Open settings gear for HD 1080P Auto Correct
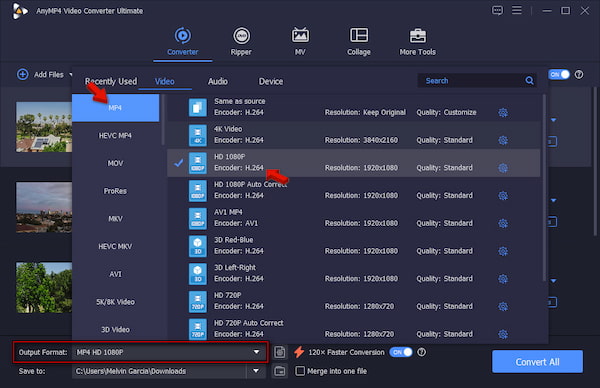 coord(503,196)
